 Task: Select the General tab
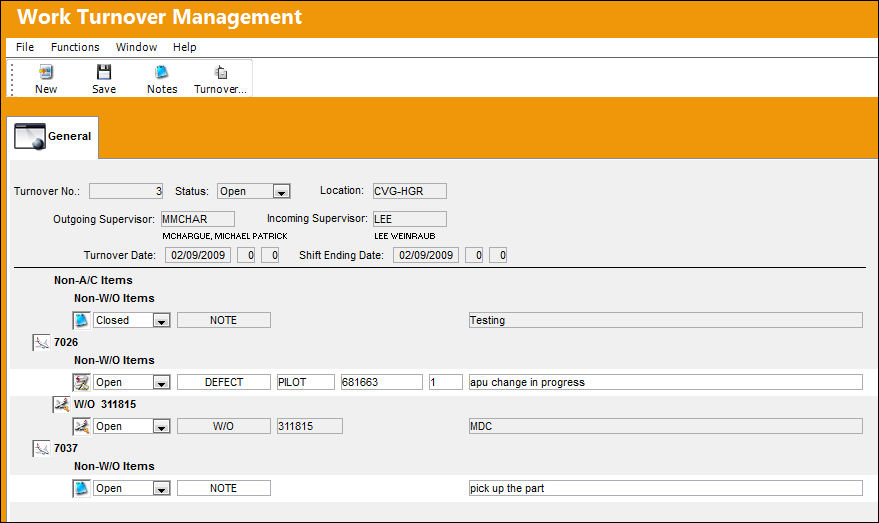53,137
